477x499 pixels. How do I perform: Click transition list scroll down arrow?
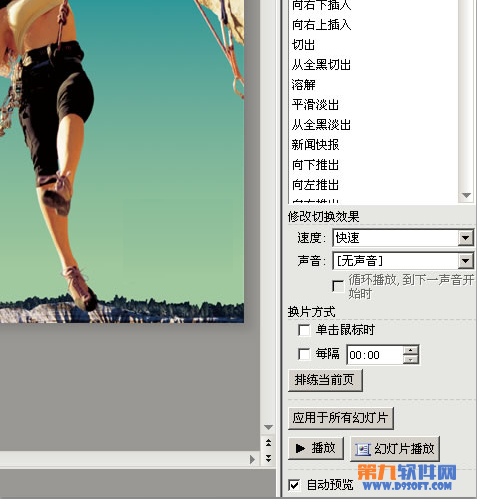(x=466, y=195)
